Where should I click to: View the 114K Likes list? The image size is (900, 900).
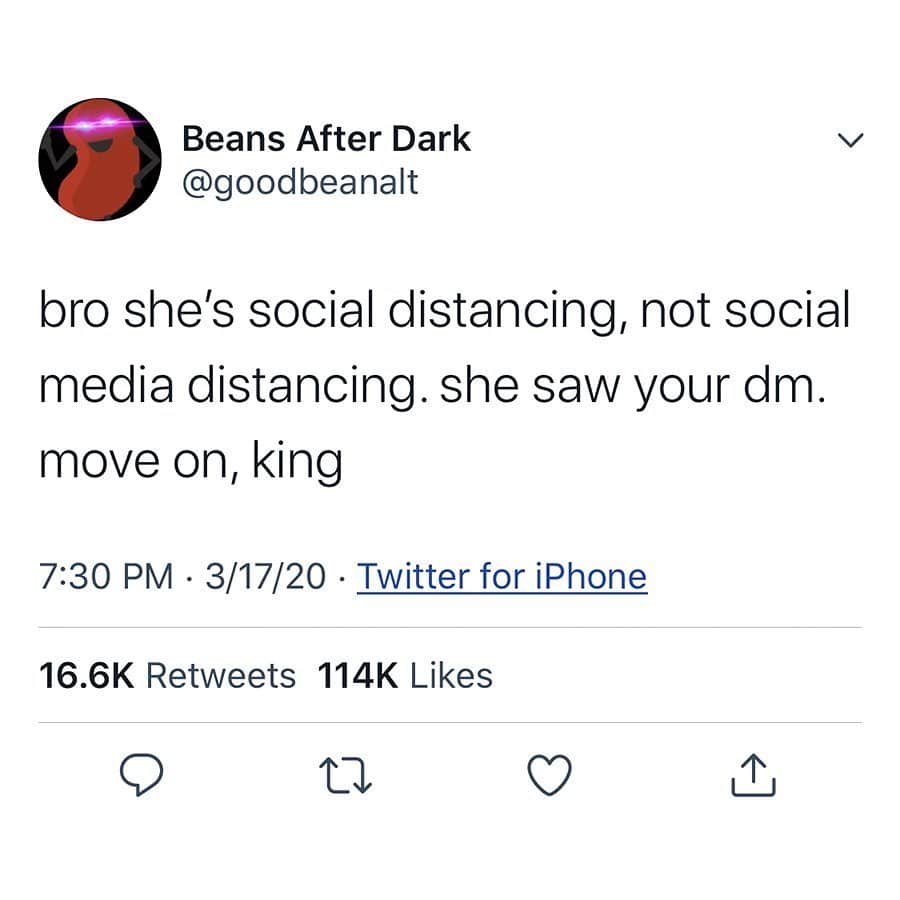[405, 676]
